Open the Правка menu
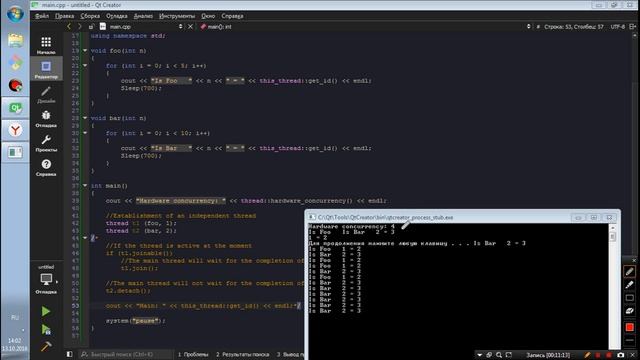640x360 pixels. (x=64, y=16)
